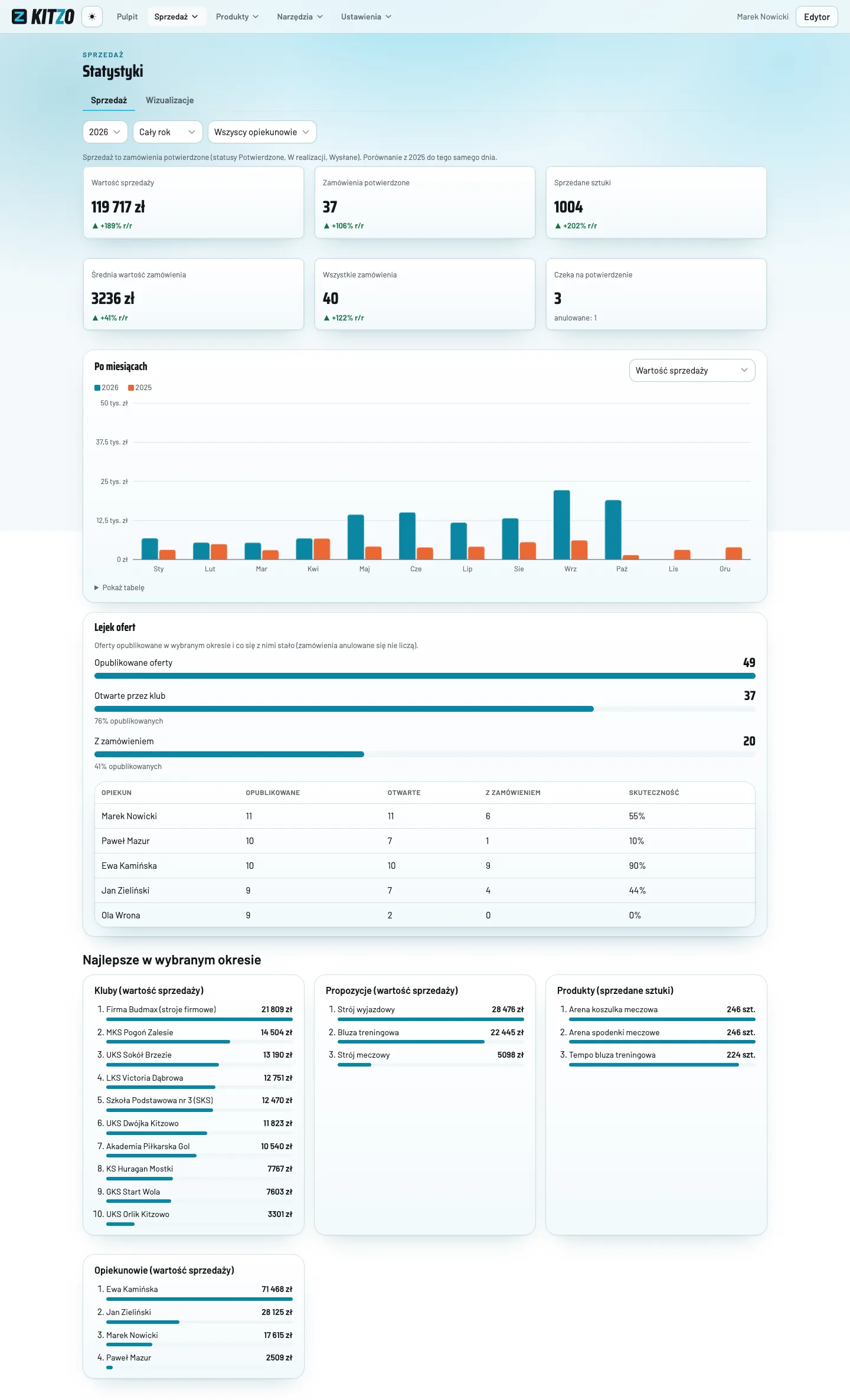Open the Wszyscy opiekunowie filter dropdown

pyautogui.click(x=262, y=132)
